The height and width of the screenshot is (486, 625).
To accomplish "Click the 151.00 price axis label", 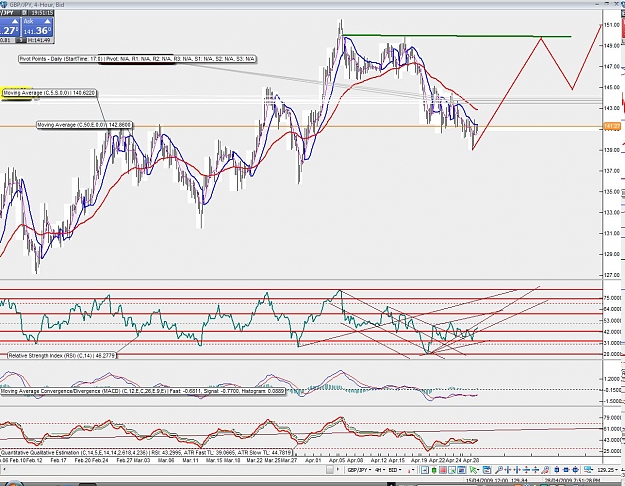I will (612, 25).
